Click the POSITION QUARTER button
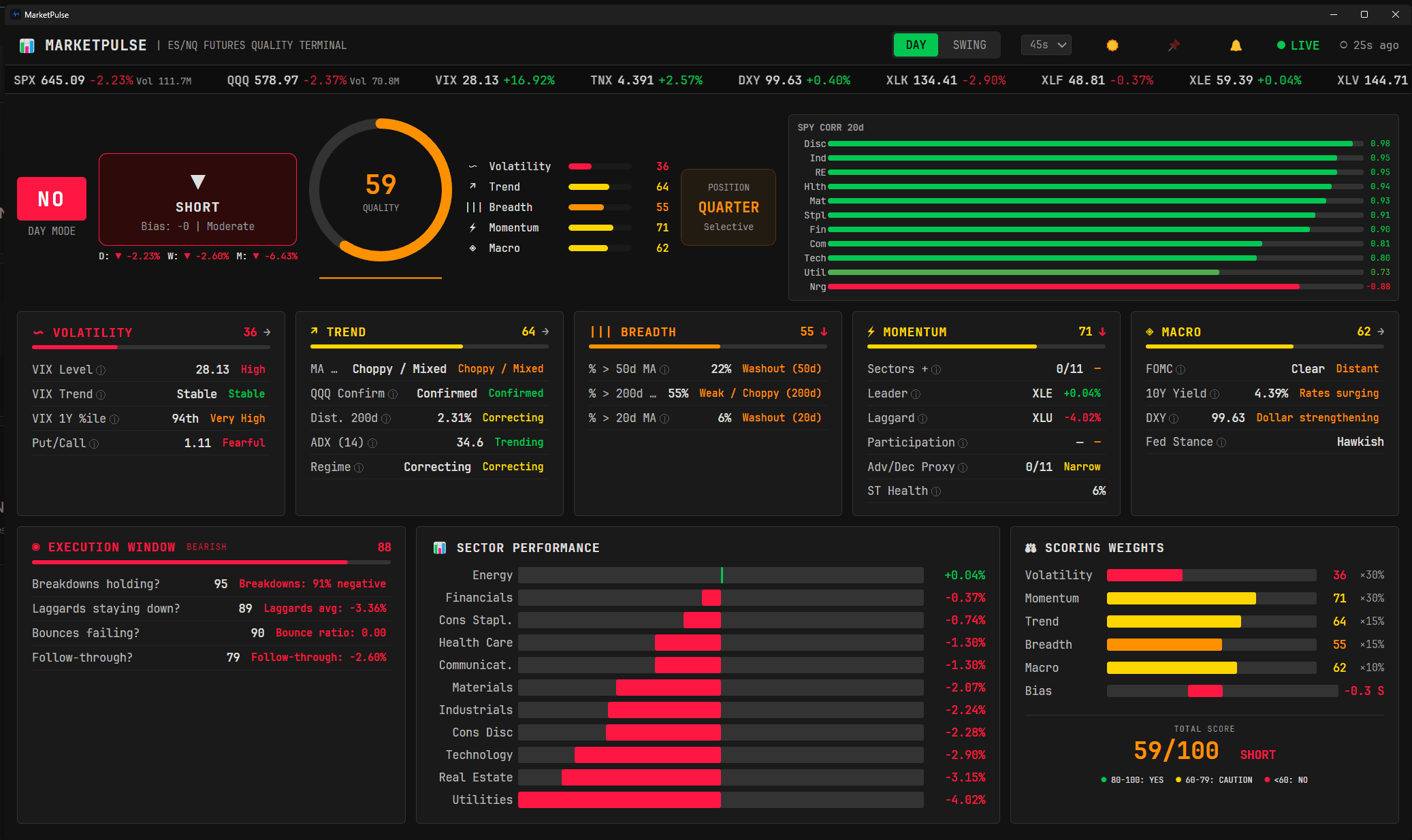Viewport: 1412px width, 840px height. click(728, 207)
